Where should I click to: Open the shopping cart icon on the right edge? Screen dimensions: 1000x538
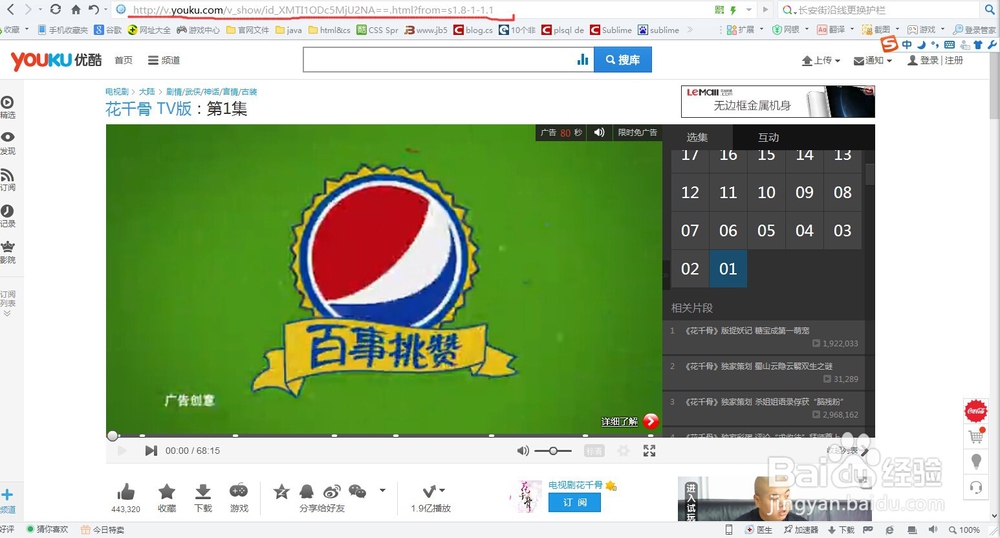click(x=976, y=436)
